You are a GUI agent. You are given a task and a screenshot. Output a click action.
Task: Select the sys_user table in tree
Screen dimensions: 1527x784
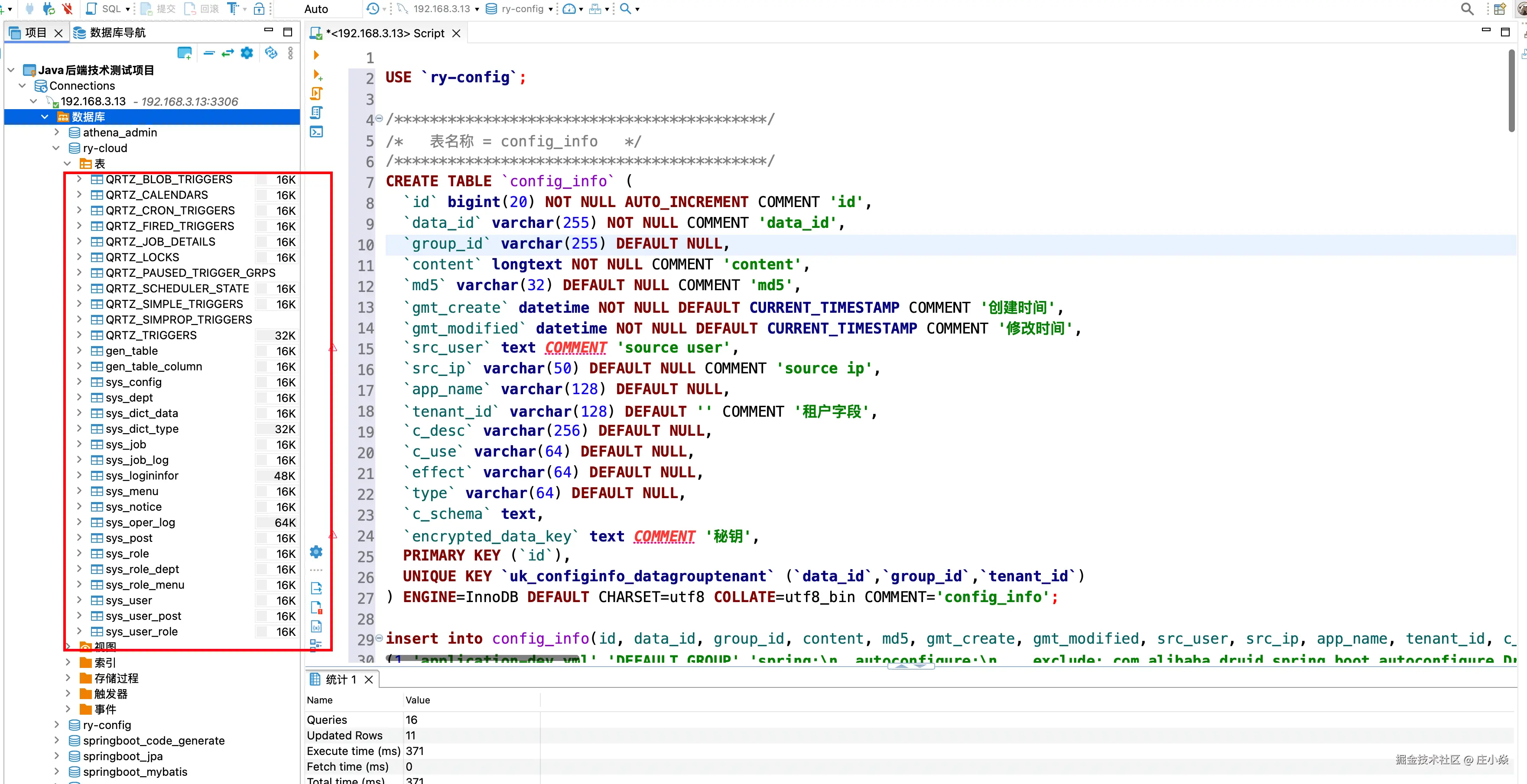pyautogui.click(x=129, y=600)
